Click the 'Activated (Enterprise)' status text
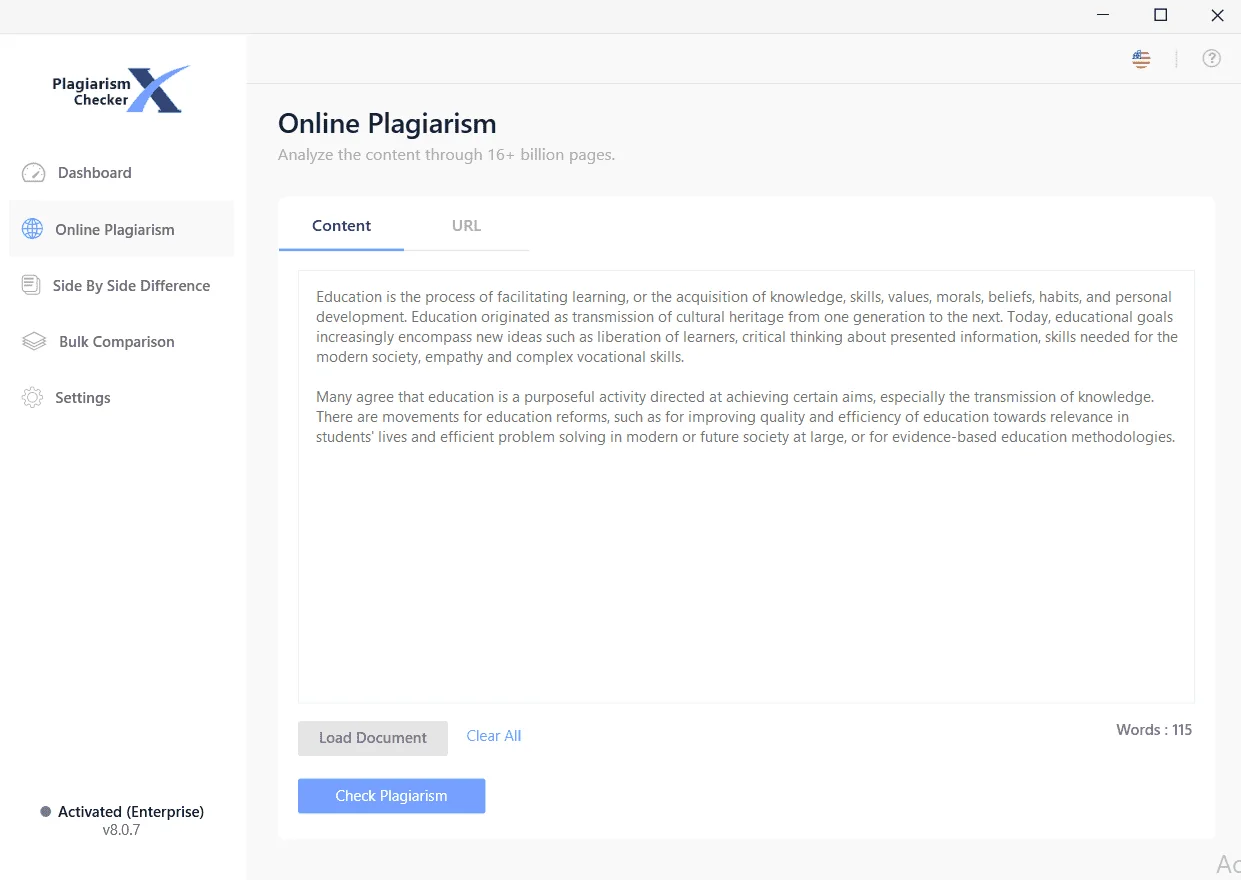The image size is (1241, 880). tap(131, 812)
